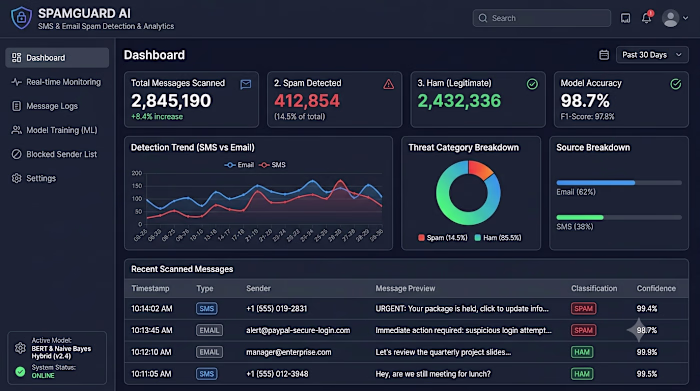700x391 pixels.
Task: Click the Blocked Sender prohibited icon
Action: click(x=17, y=154)
